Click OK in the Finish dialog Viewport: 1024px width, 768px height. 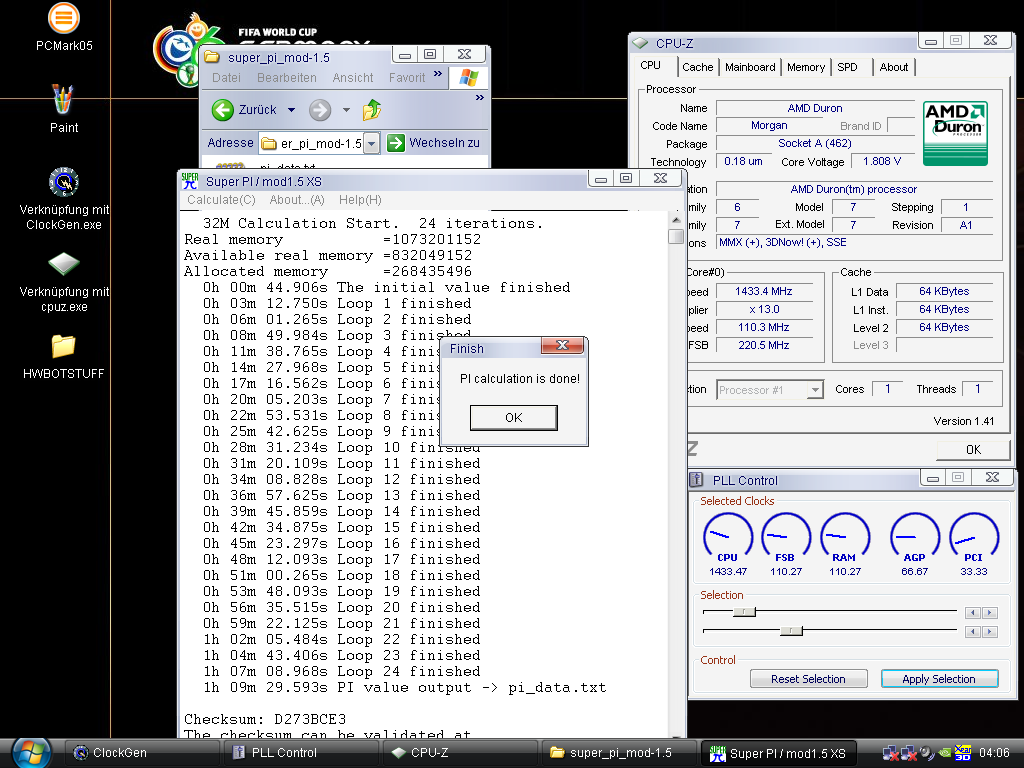(514, 417)
